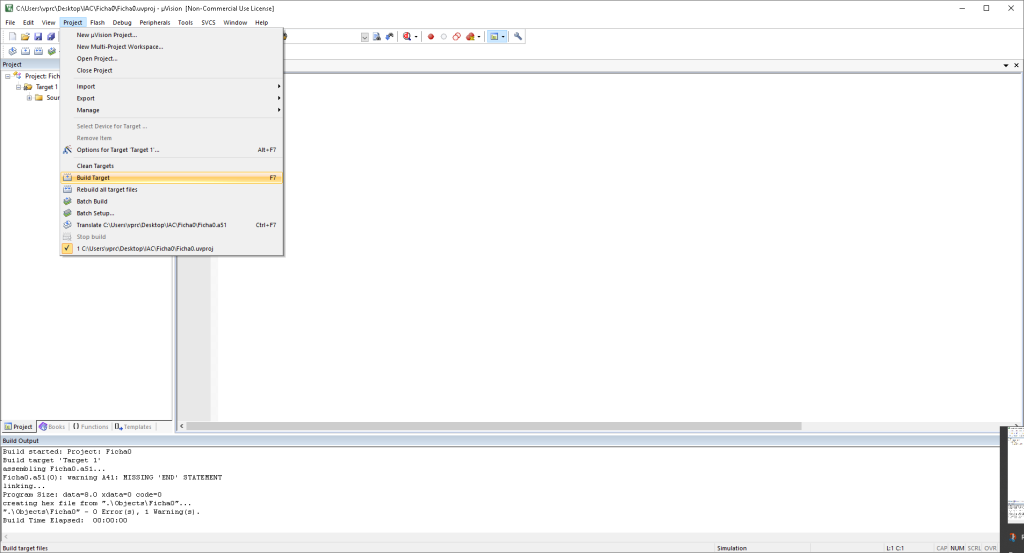The height and width of the screenshot is (553, 1024).
Task: Switch to the Templates tab
Action: 133,427
